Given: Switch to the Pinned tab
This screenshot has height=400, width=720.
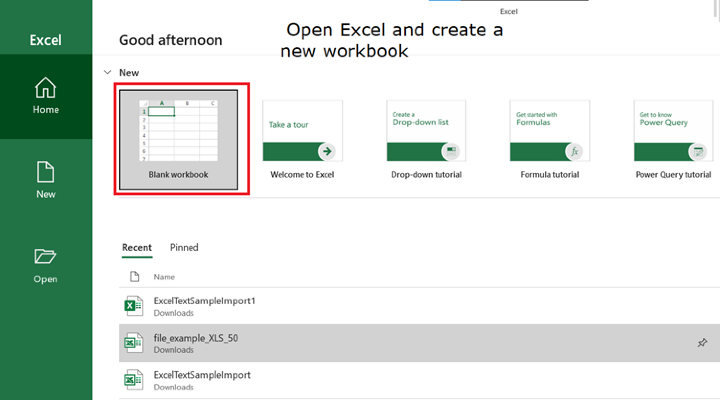Looking at the screenshot, I should (184, 248).
